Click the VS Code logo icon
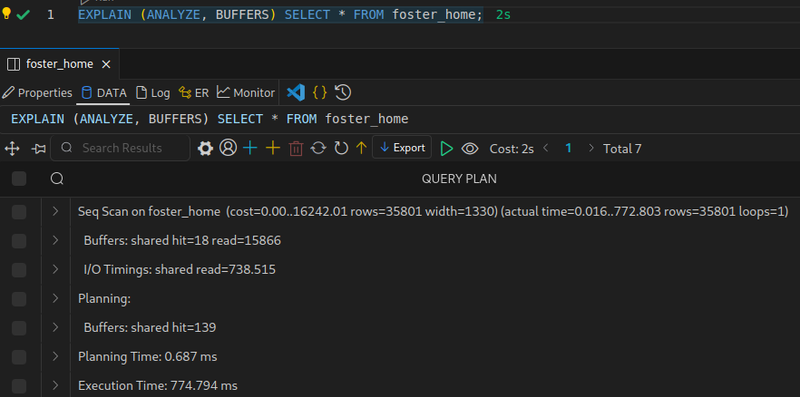Image resolution: width=800 pixels, height=397 pixels. pos(296,92)
